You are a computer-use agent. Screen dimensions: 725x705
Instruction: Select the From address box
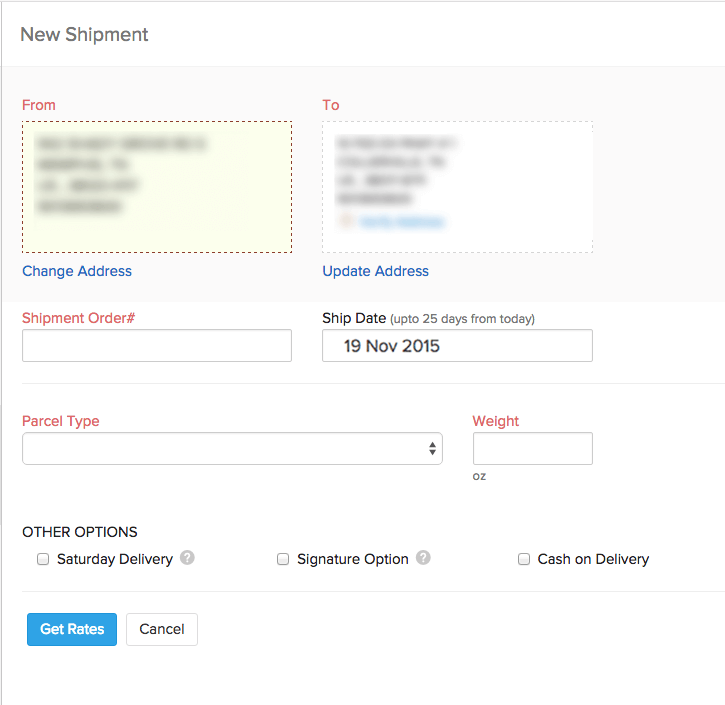pyautogui.click(x=157, y=187)
